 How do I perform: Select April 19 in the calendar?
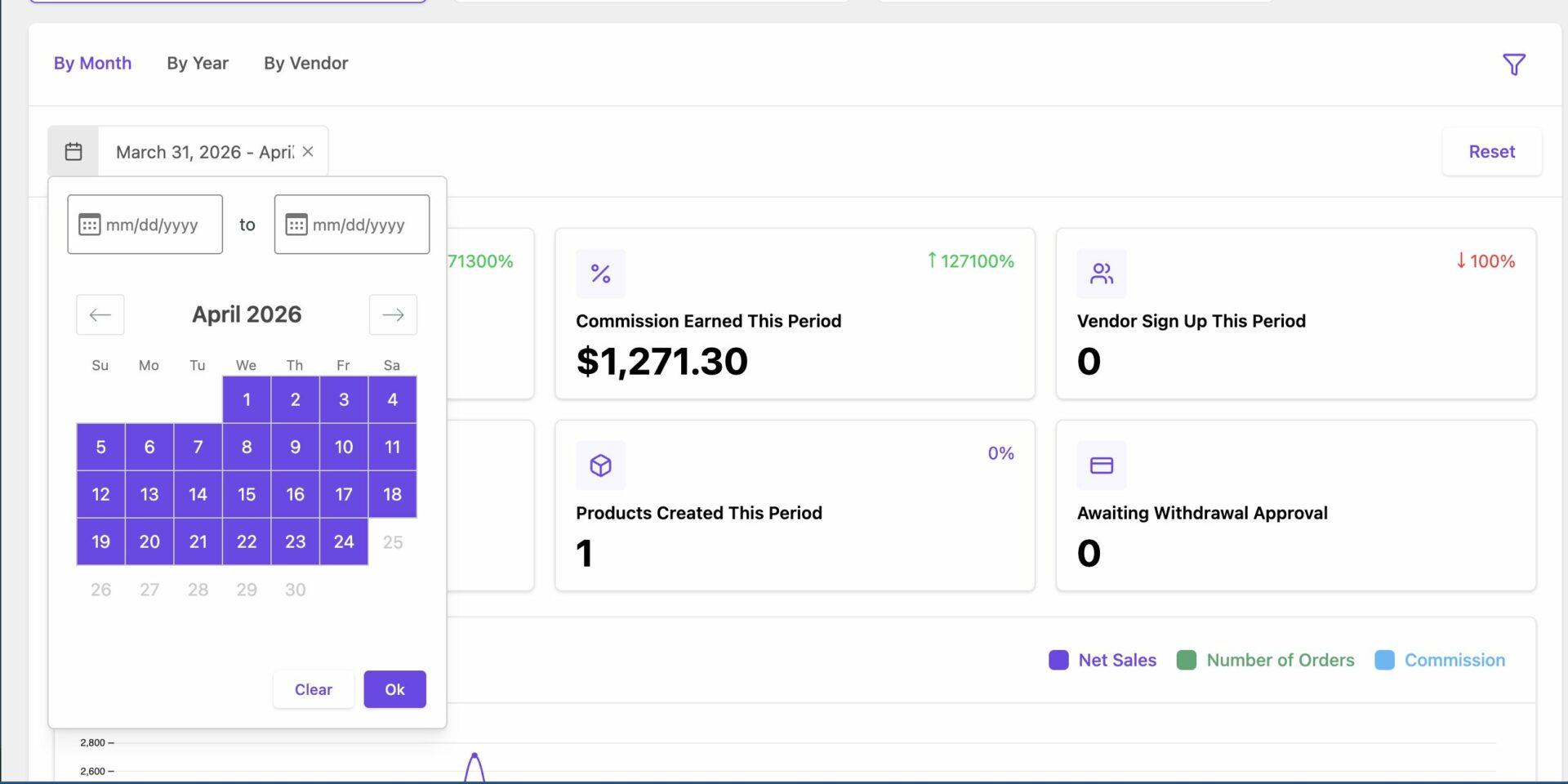click(100, 541)
